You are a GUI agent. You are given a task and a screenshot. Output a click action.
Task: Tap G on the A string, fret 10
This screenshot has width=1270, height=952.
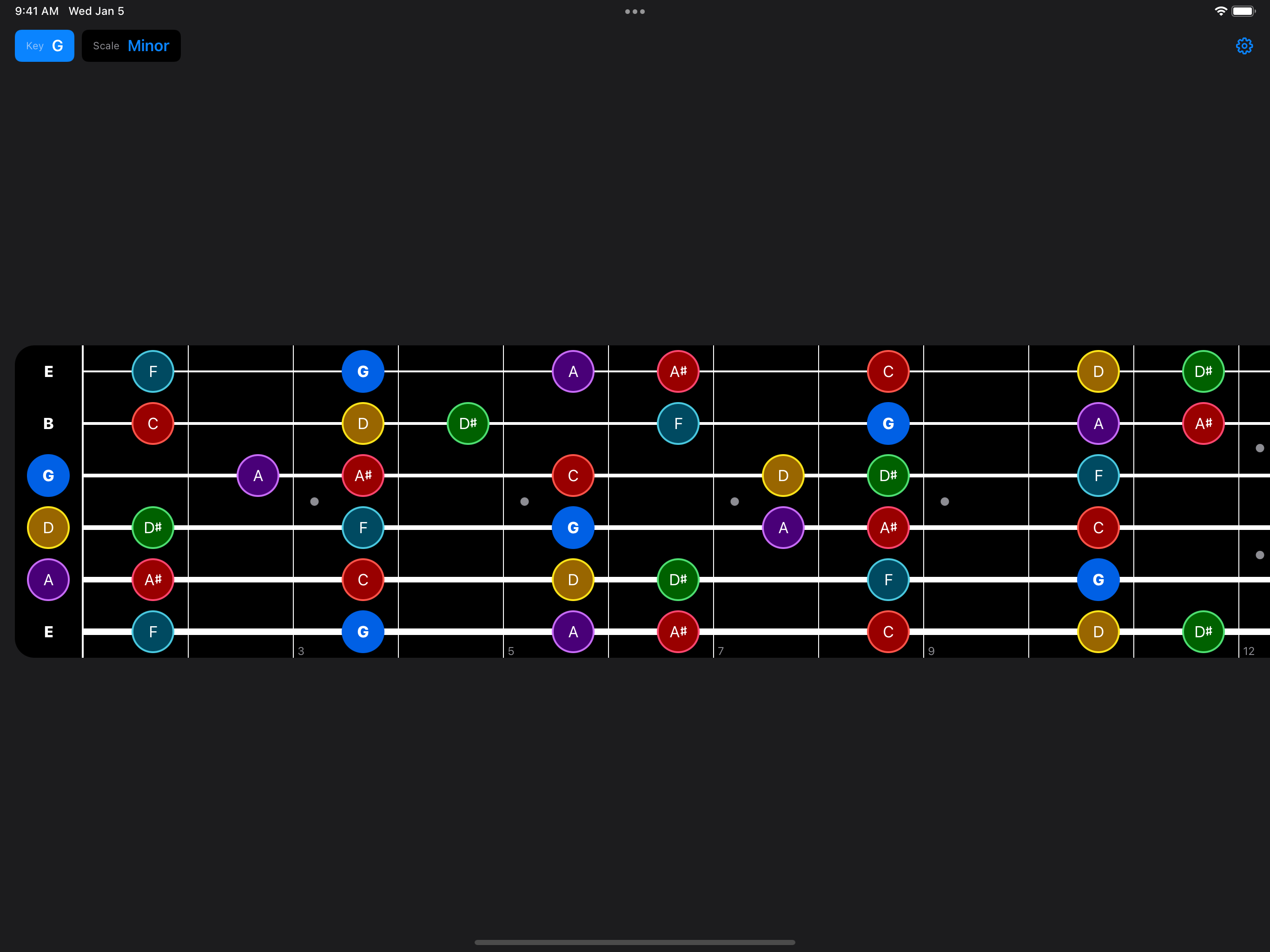pos(1098,580)
